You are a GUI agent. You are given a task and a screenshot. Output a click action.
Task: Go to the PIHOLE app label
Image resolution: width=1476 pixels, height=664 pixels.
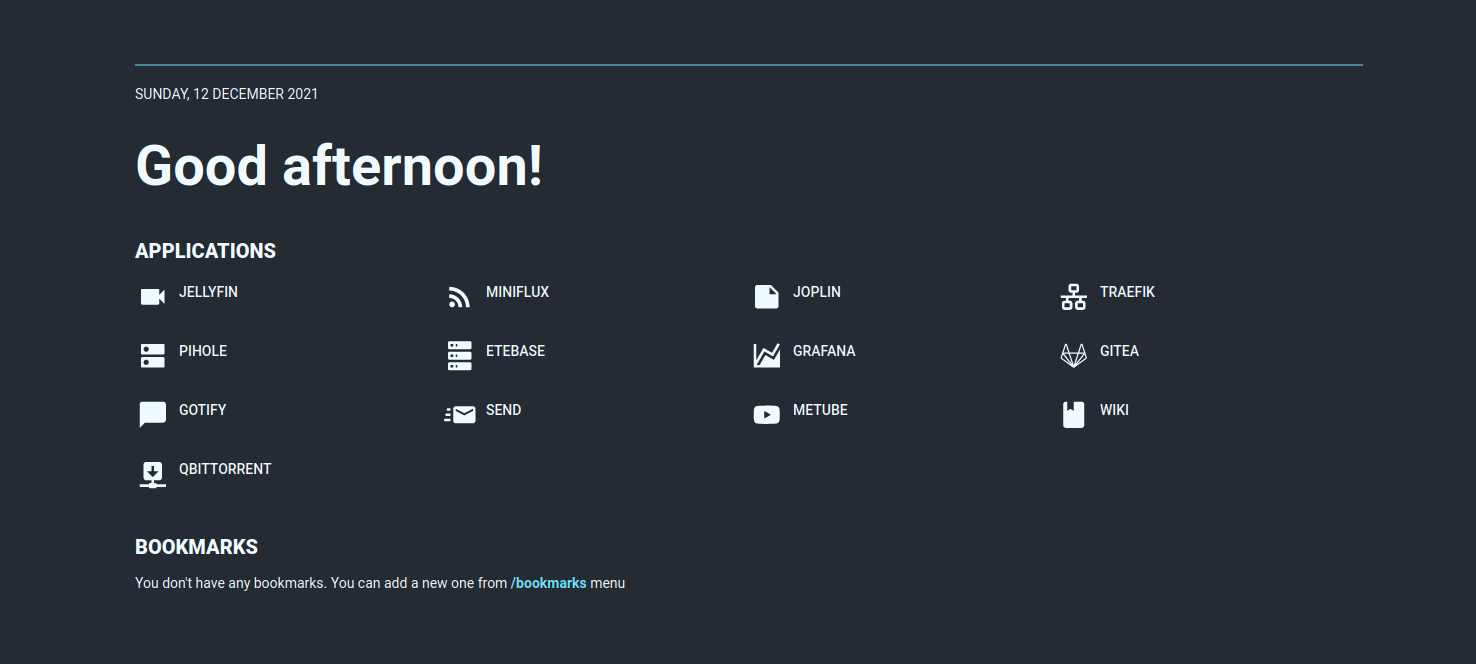[x=203, y=351]
